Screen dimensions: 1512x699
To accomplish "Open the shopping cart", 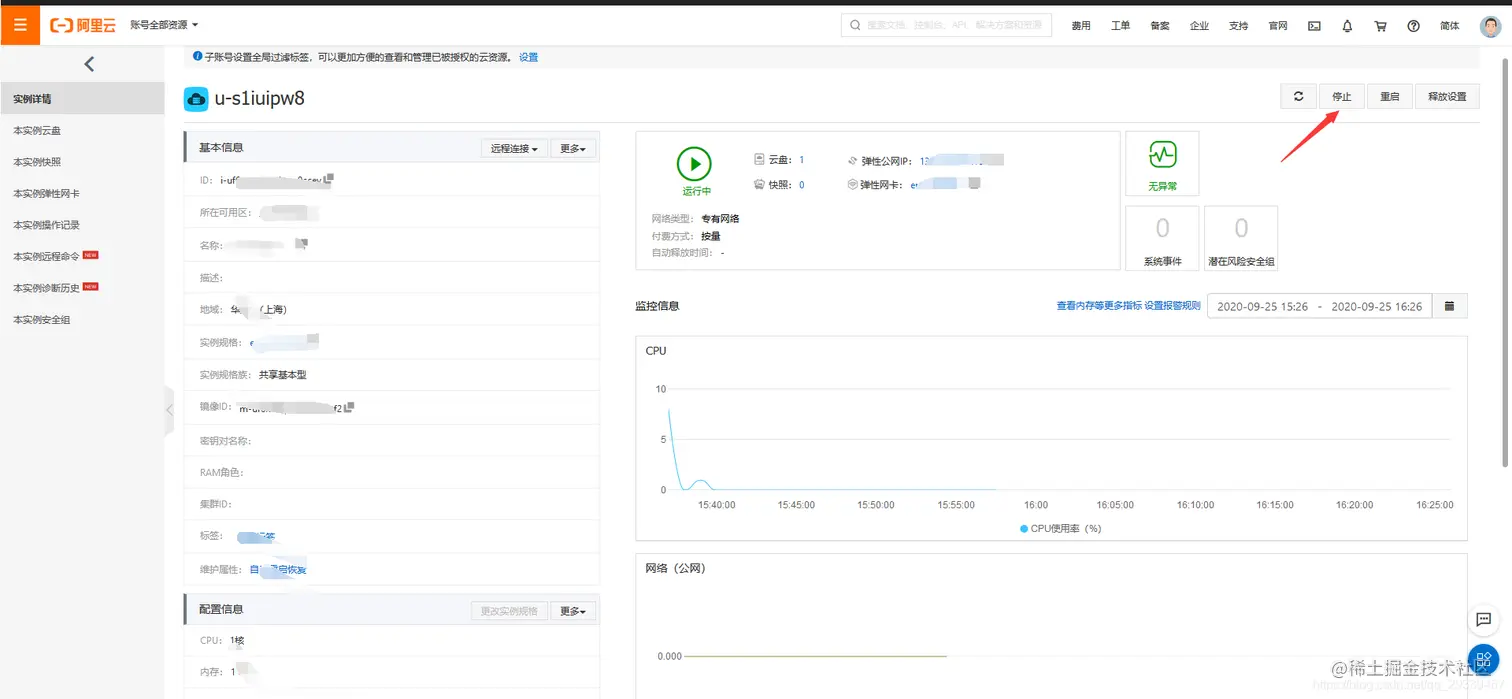I will click(1380, 26).
